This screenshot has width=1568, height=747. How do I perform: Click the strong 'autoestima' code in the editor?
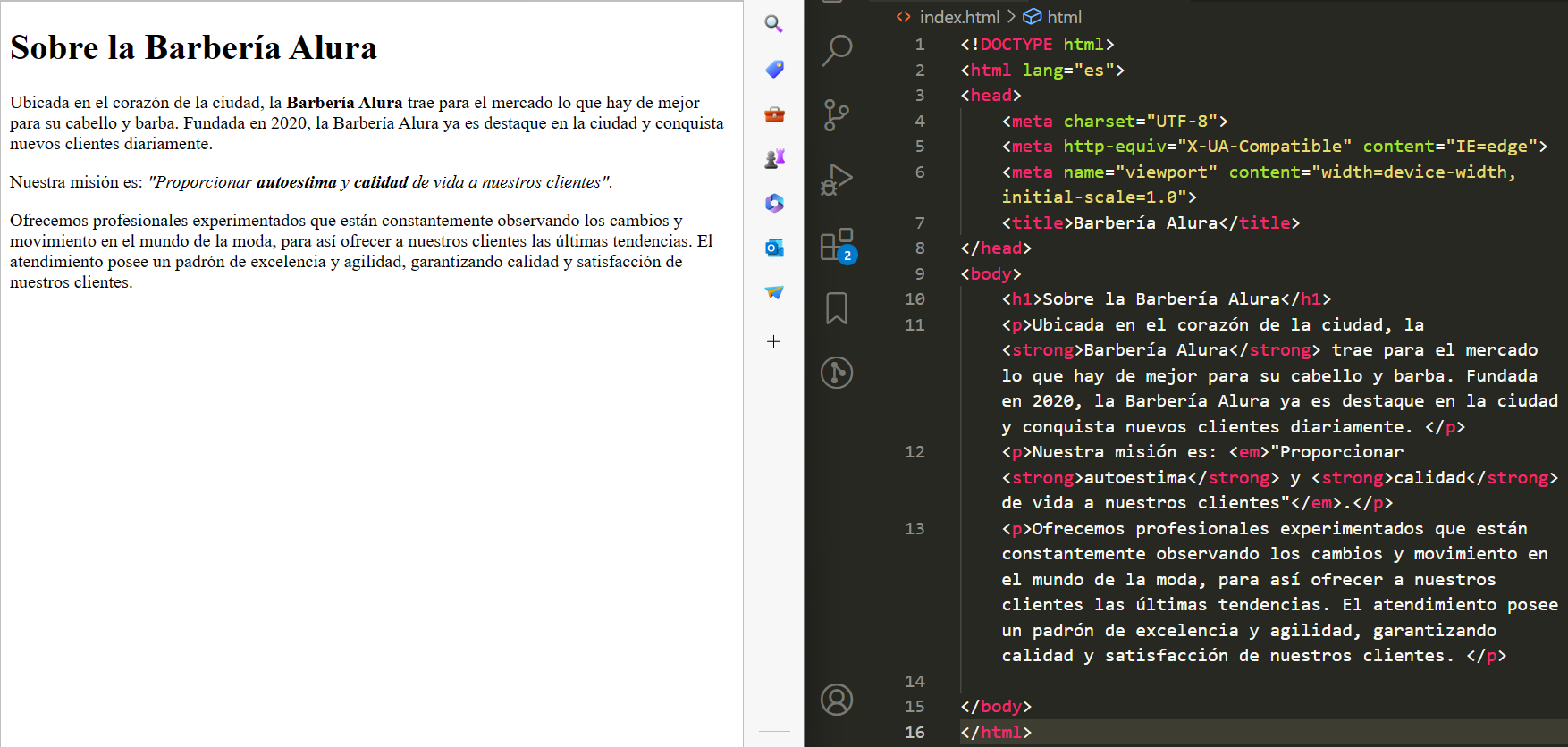1141,478
